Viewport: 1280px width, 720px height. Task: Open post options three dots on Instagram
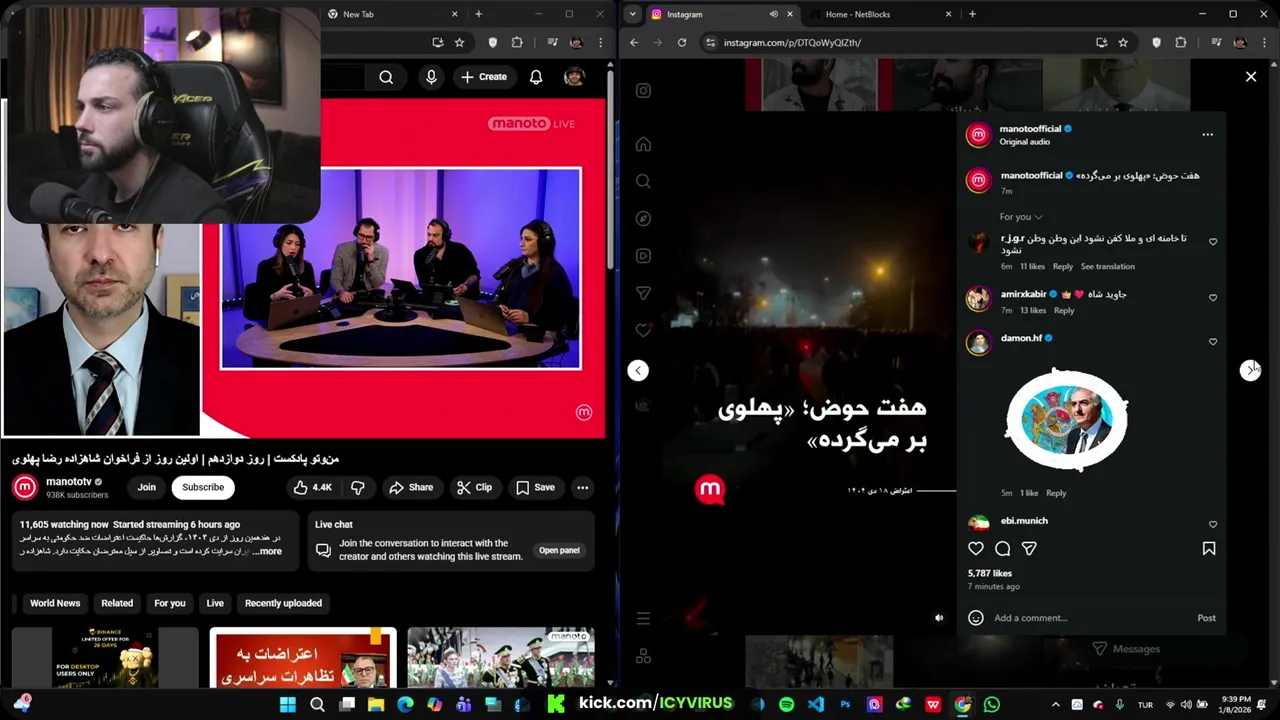[1207, 134]
